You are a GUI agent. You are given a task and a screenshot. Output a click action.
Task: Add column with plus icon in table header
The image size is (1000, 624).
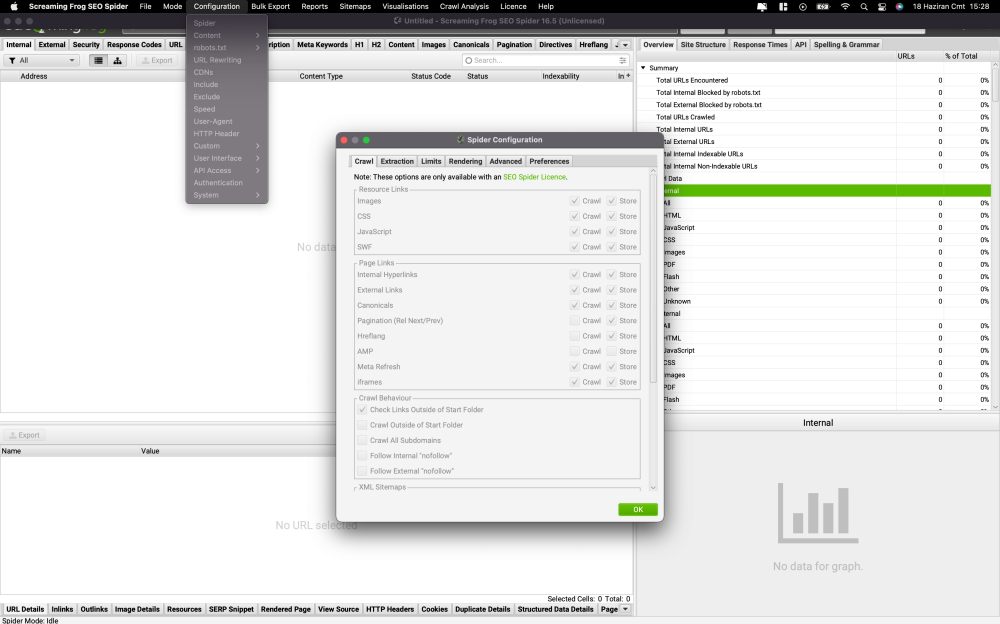pos(628,76)
